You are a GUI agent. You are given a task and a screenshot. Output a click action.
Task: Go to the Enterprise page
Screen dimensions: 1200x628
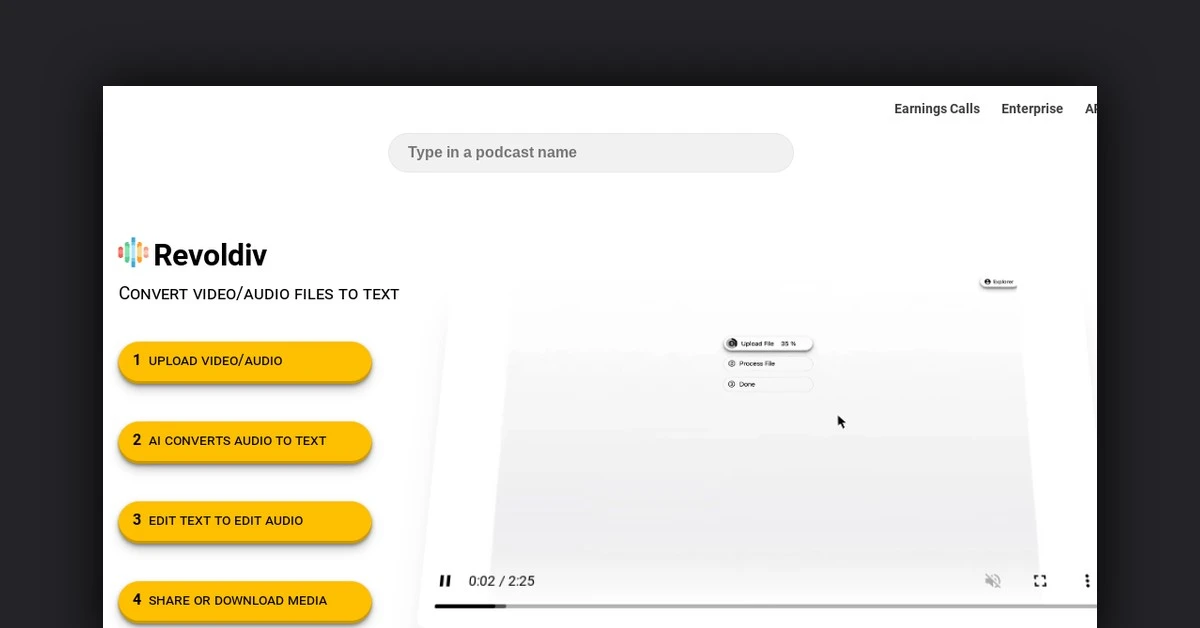coord(1031,109)
